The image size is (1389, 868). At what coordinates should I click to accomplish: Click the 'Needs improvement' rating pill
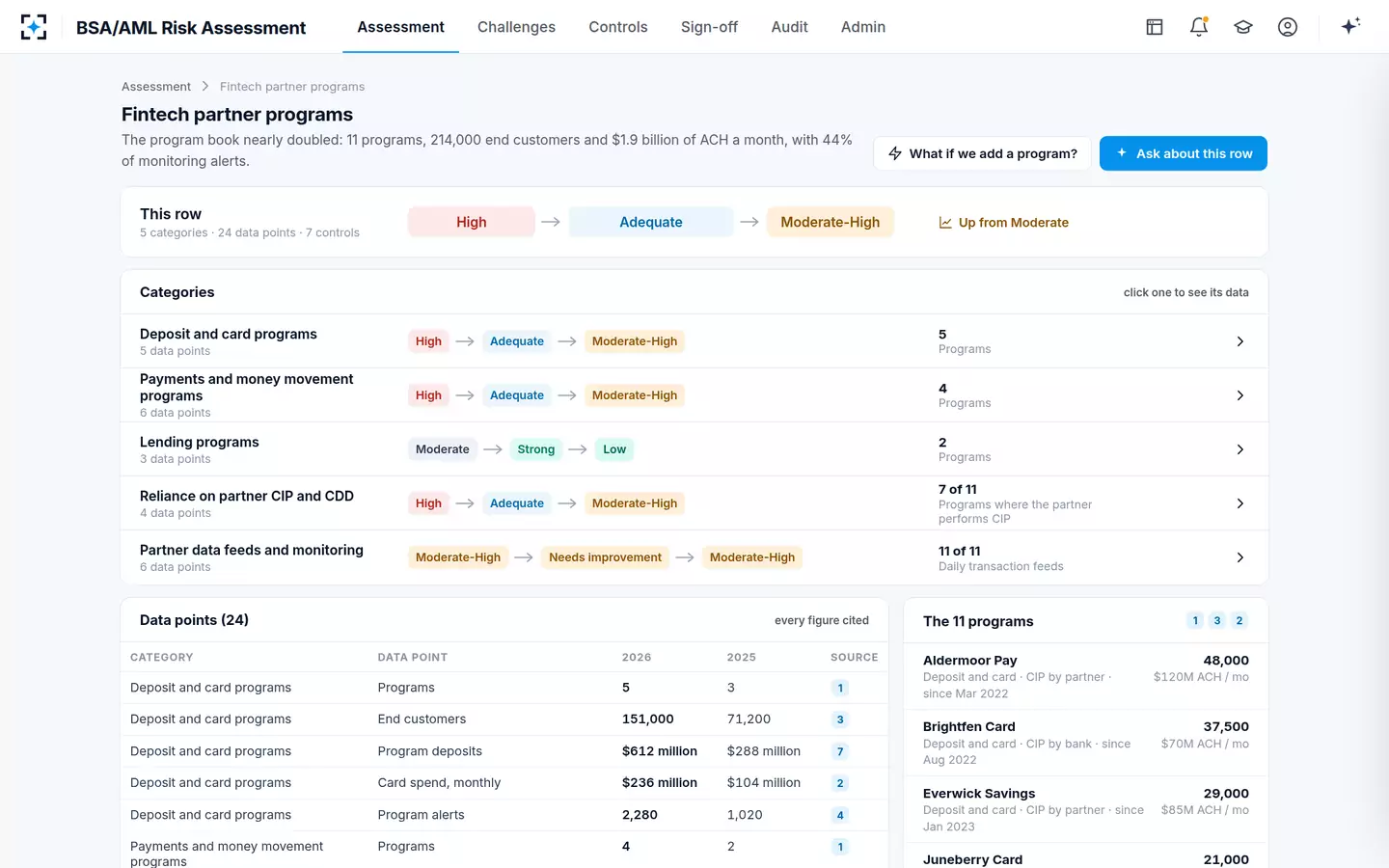click(606, 557)
